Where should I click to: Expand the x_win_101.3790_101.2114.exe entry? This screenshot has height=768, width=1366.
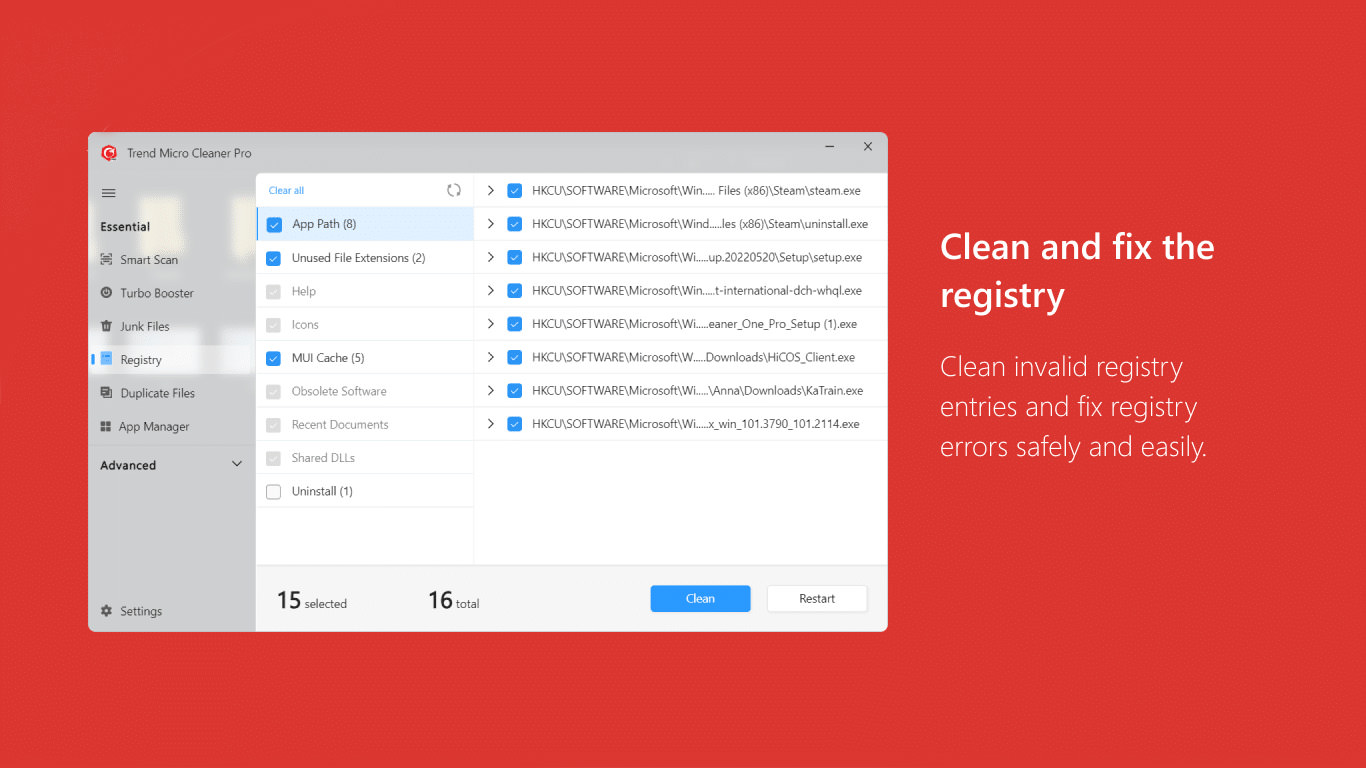pyautogui.click(x=491, y=424)
